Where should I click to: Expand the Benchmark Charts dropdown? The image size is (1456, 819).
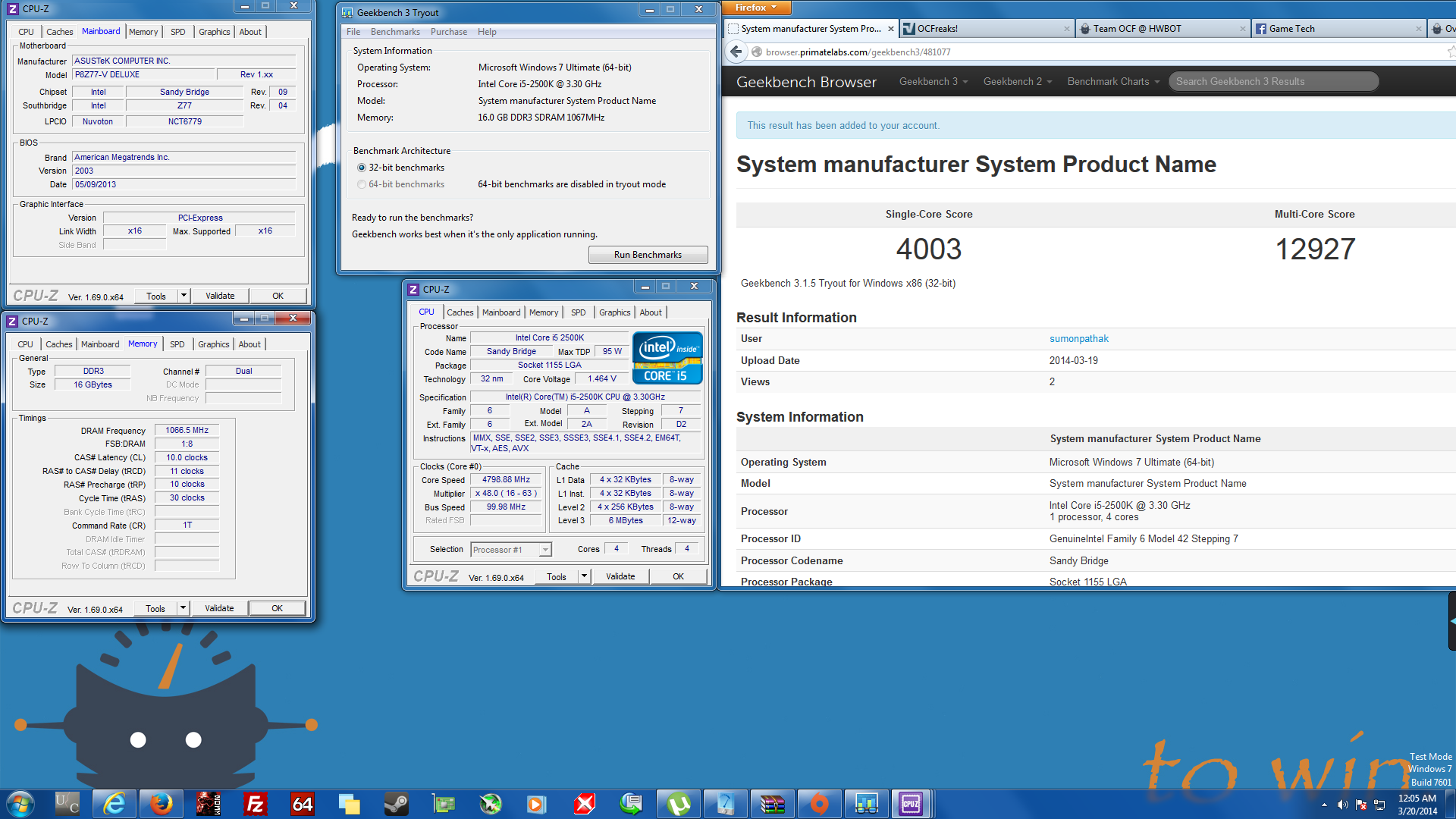click(x=1113, y=82)
